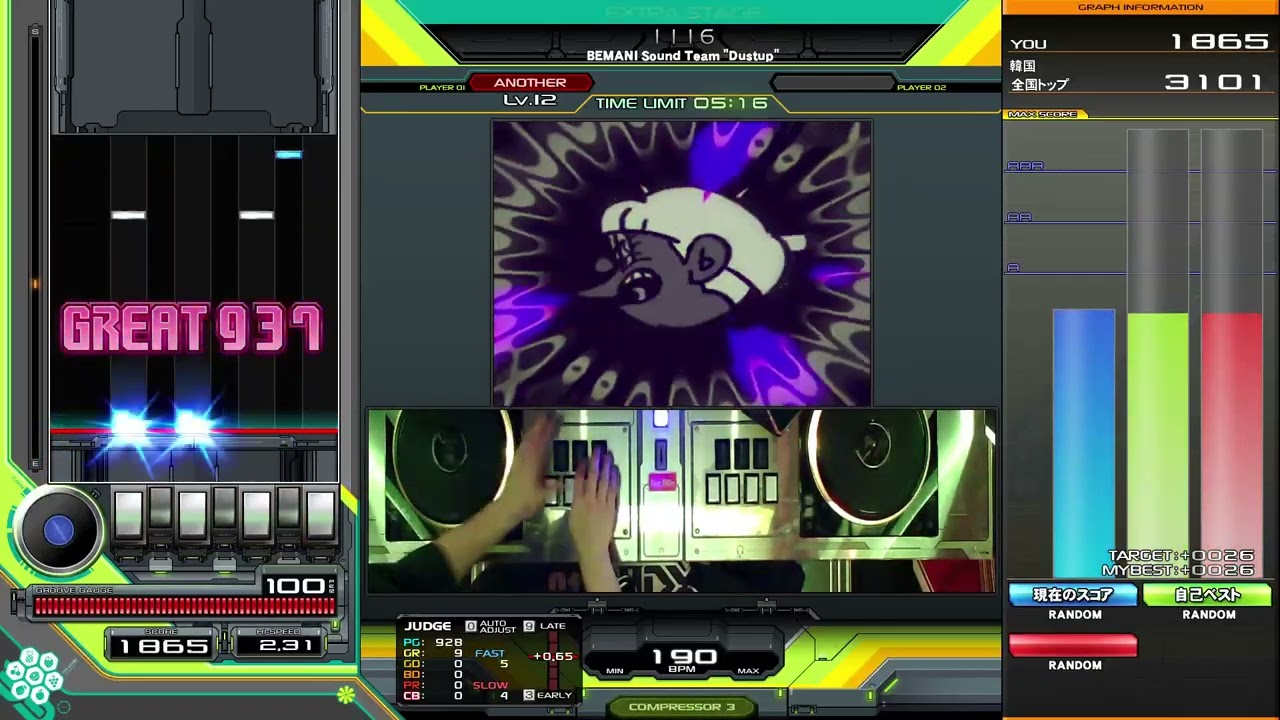Click the song title BEMANI Sound Team "Dustup"
Image resolution: width=1280 pixels, height=720 pixels.
point(682,56)
